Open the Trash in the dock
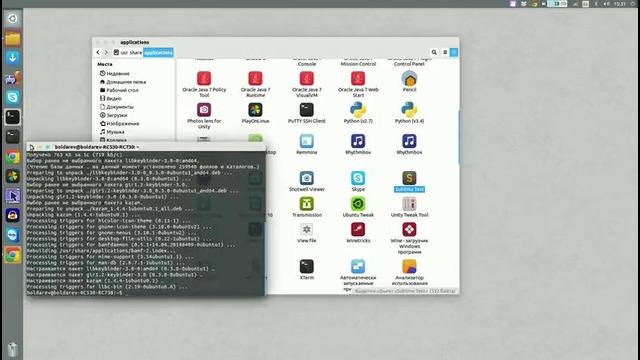640x360 pixels. (12, 349)
